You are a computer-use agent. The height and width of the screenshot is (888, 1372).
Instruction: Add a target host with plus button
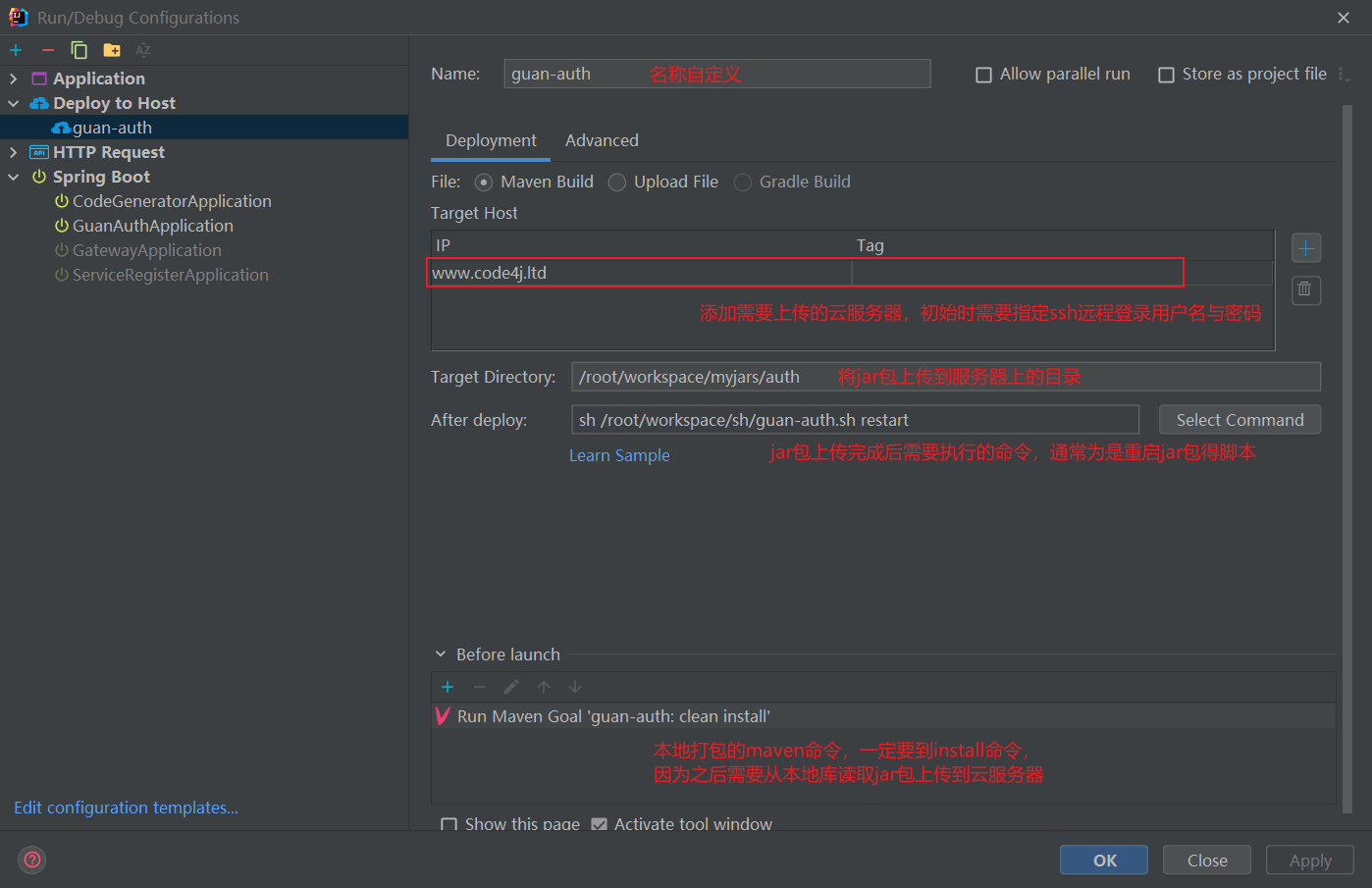pyautogui.click(x=1305, y=248)
